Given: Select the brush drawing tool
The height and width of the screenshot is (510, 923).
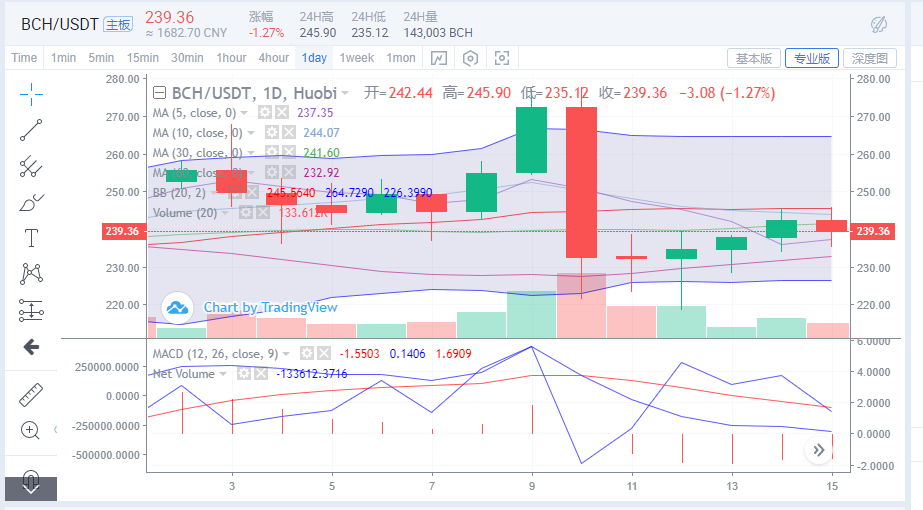Looking at the screenshot, I should tap(31, 203).
